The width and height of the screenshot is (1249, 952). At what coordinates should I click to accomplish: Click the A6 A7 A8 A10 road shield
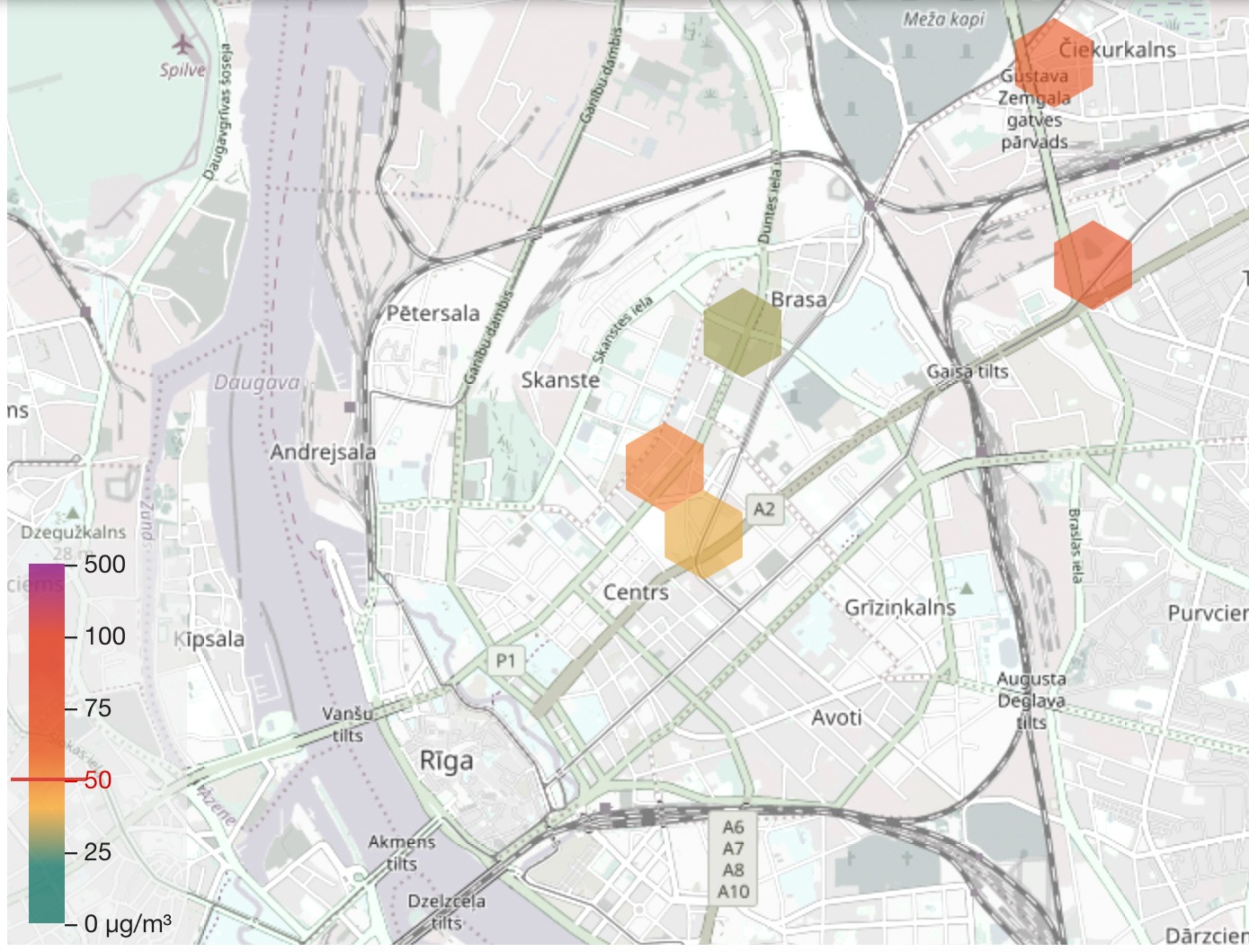pos(733,859)
